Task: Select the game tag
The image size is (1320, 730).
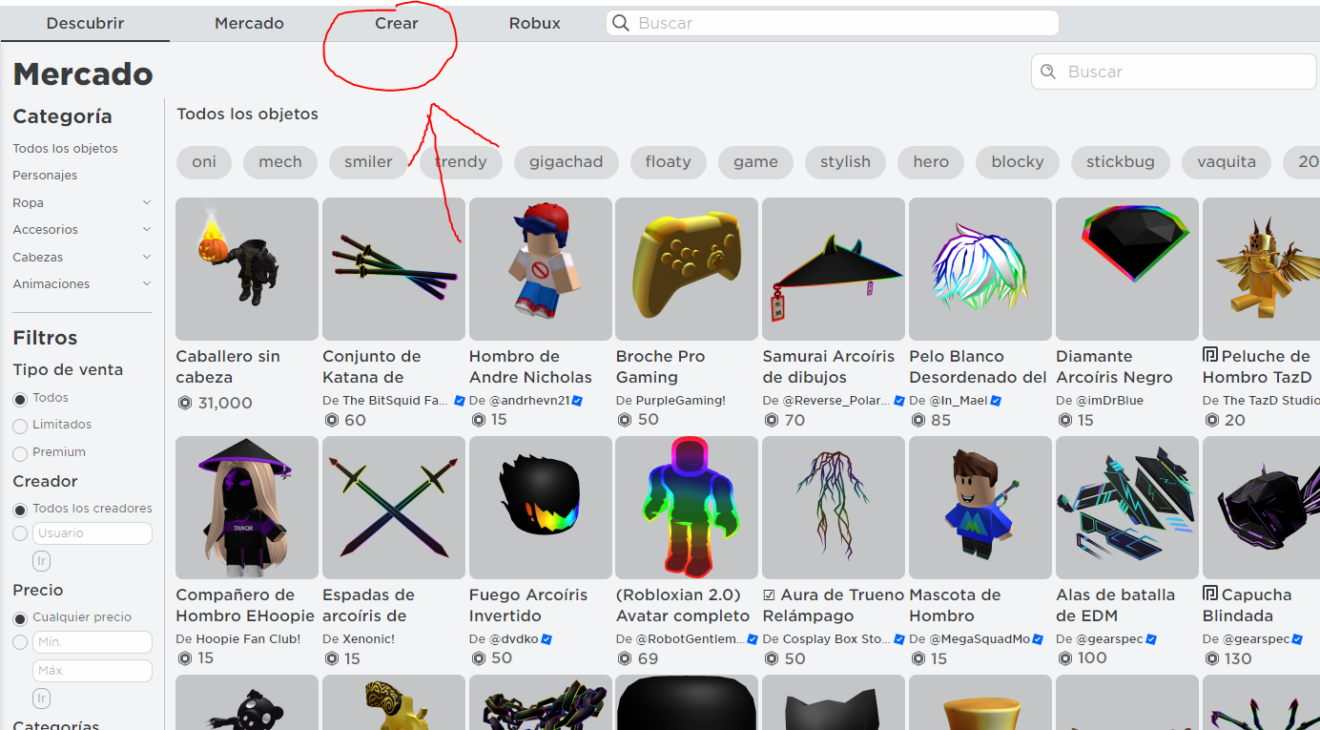Action: [x=755, y=162]
